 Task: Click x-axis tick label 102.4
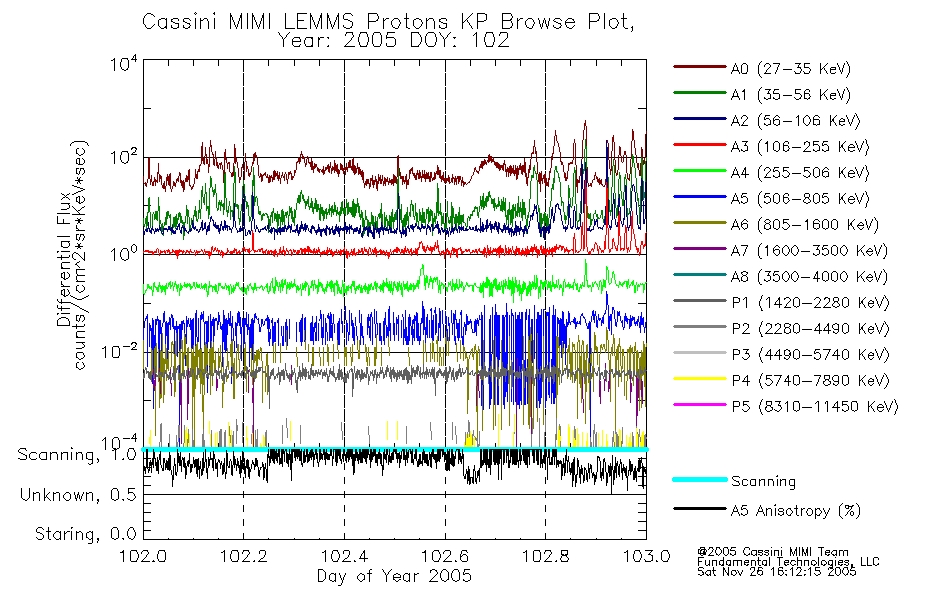344,556
